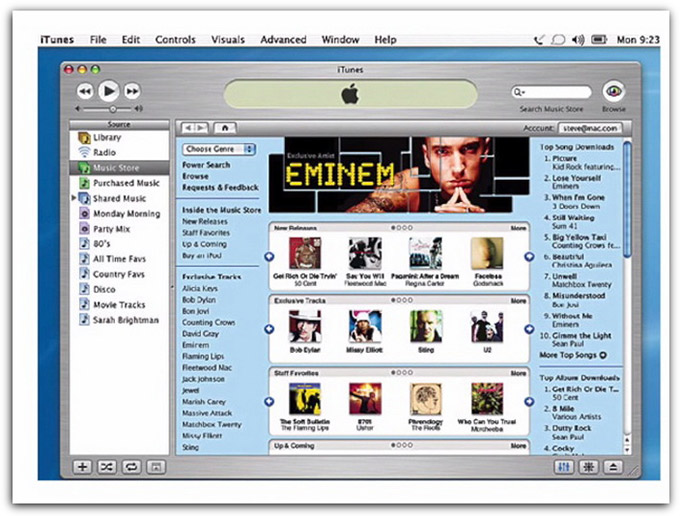Toggle the repeat button
This screenshot has height=516, width=680.
coord(131,467)
